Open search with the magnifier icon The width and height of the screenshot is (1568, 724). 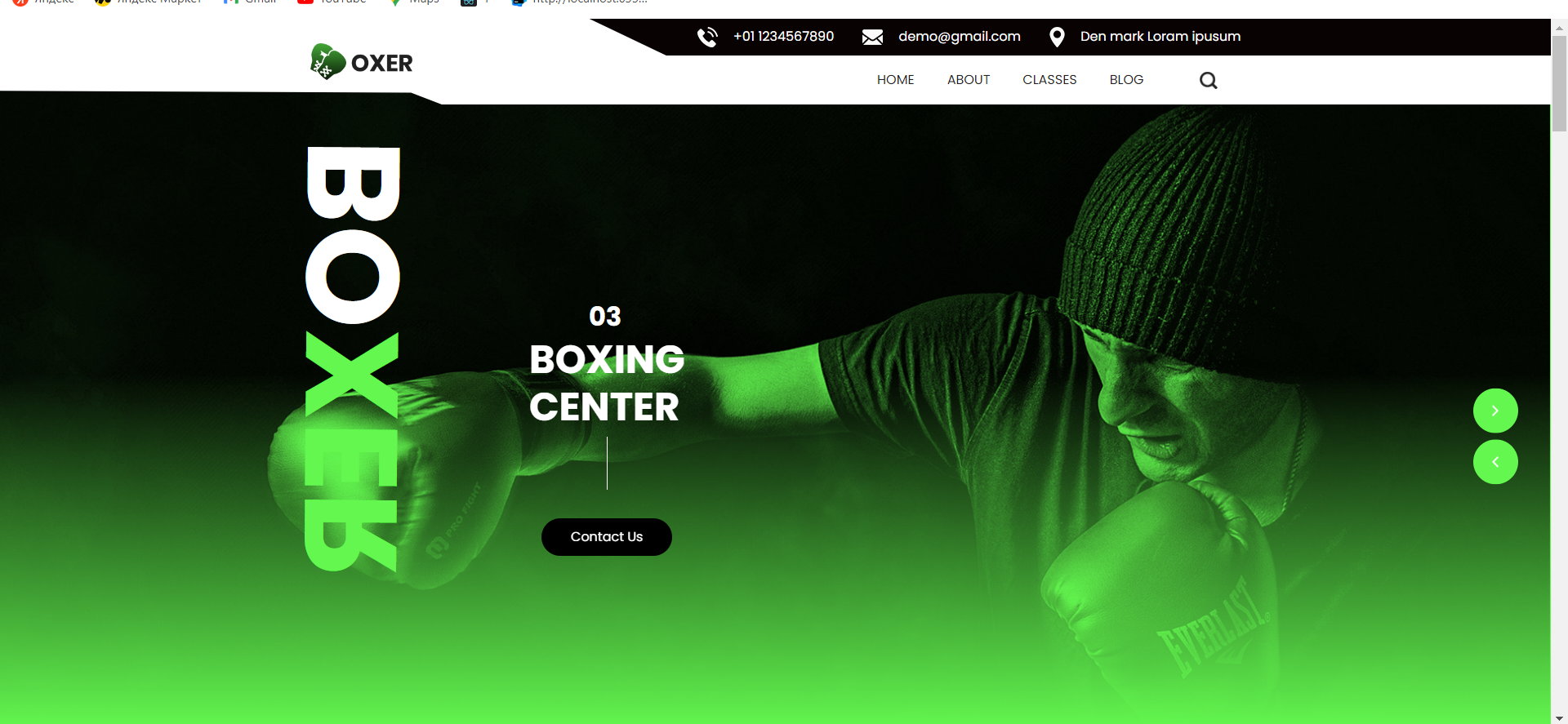point(1209,80)
